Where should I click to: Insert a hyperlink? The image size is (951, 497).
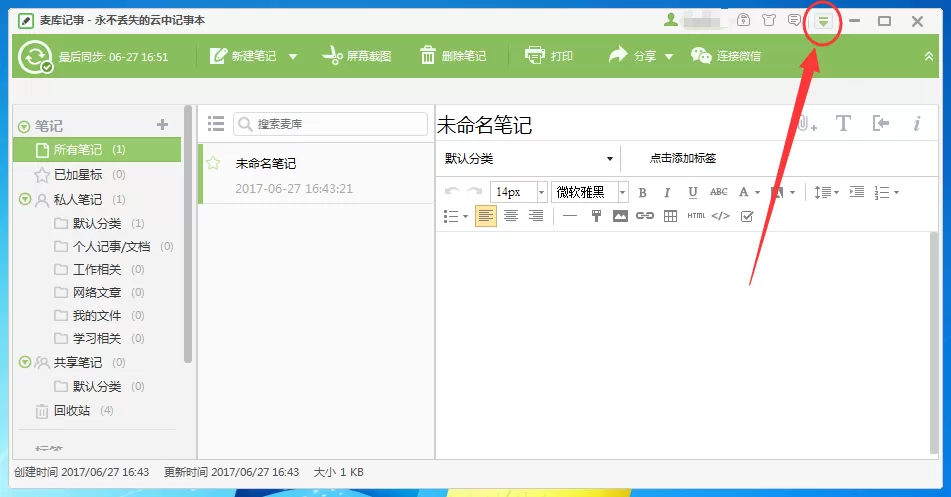coord(645,216)
